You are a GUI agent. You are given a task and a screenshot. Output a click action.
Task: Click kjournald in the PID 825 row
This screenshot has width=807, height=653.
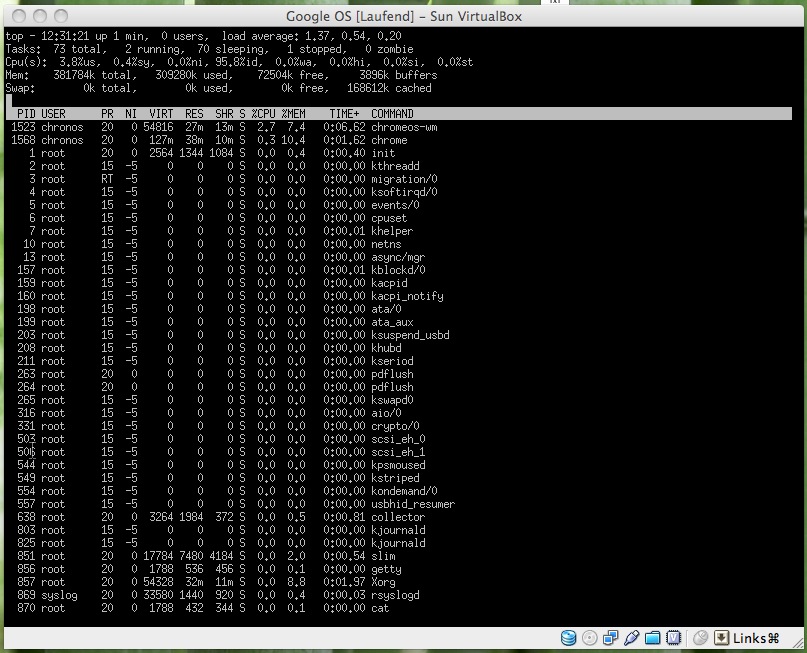click(398, 543)
